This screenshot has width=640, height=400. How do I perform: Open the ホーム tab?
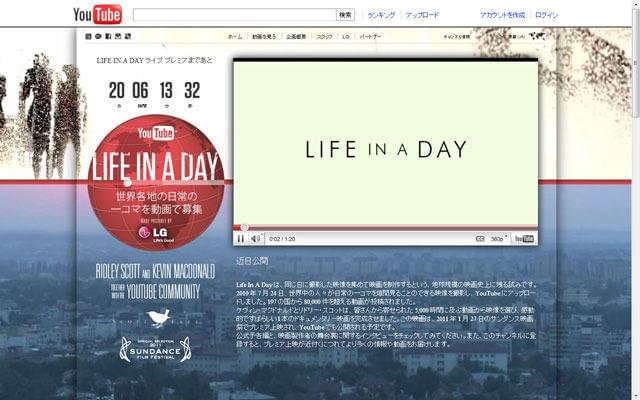coord(235,37)
